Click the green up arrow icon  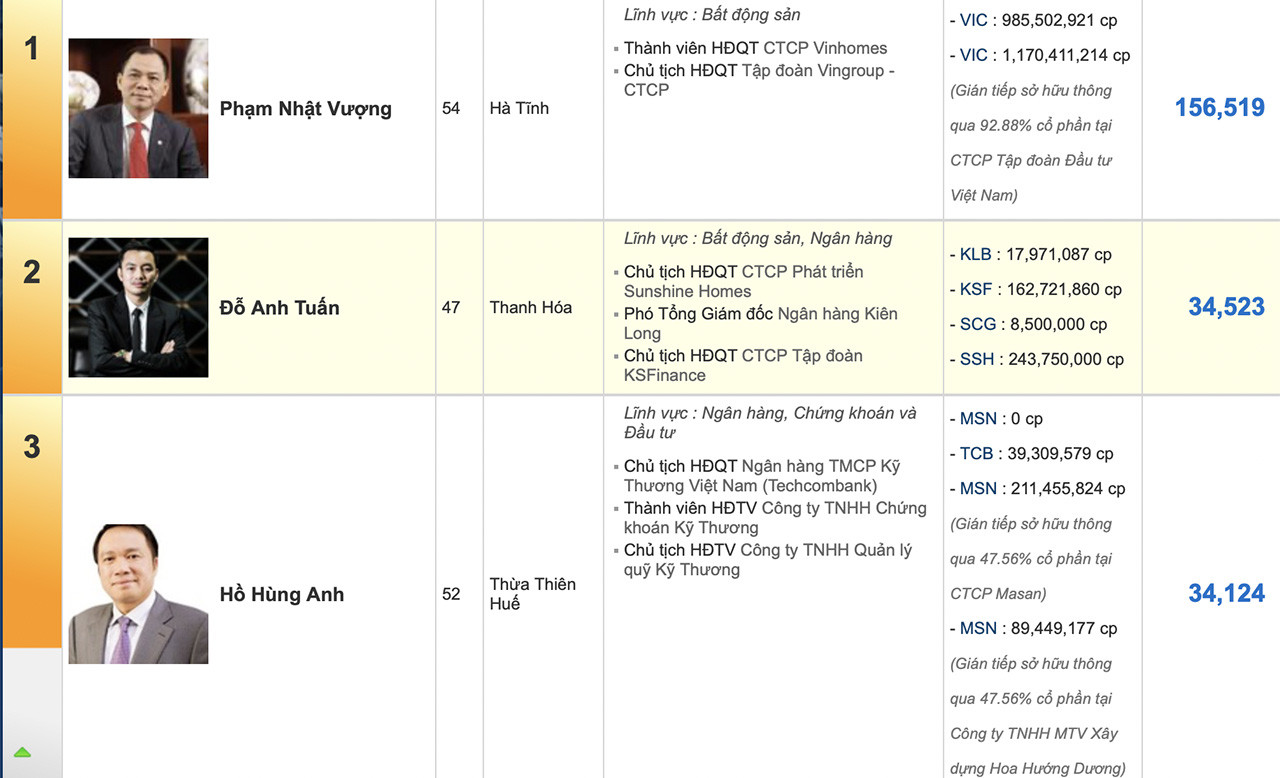pos(22,752)
